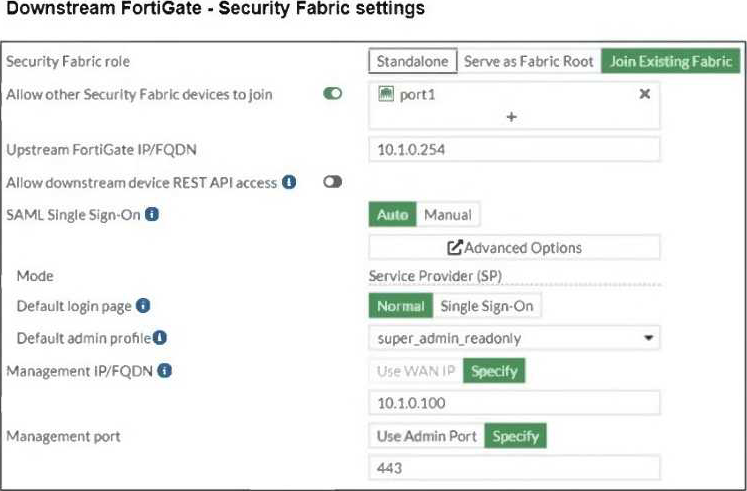Click info icon beside Default login page
This screenshot has width=747, height=491.
143,306
